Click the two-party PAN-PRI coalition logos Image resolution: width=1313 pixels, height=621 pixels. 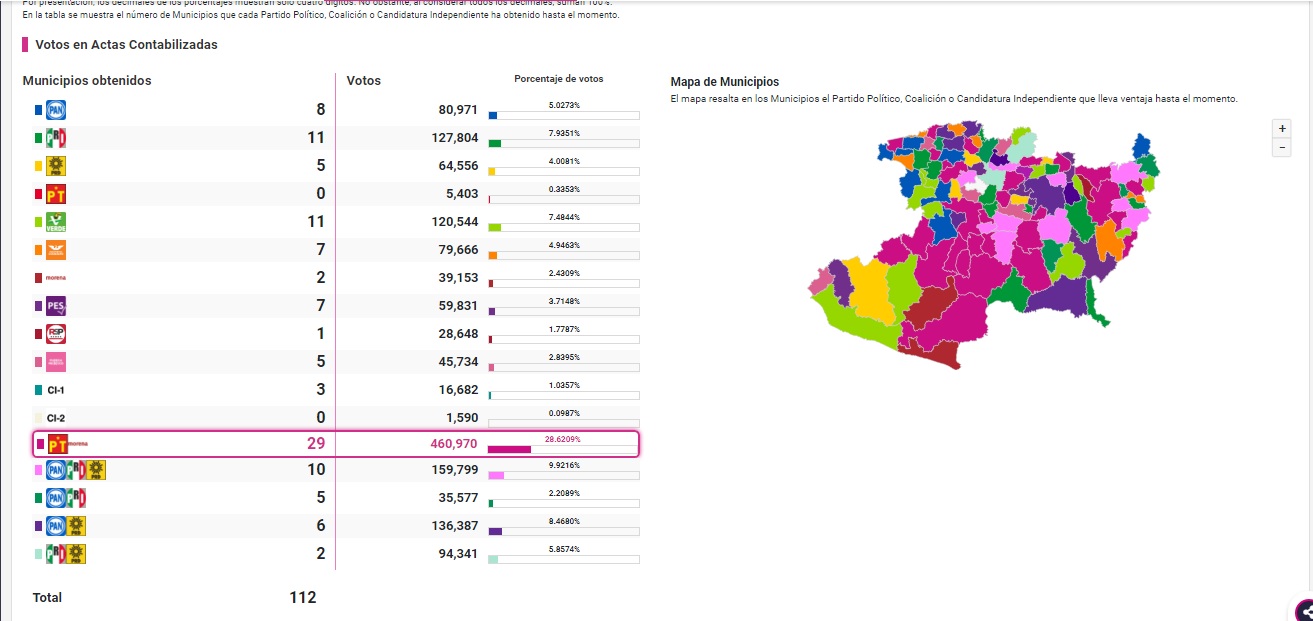point(66,498)
